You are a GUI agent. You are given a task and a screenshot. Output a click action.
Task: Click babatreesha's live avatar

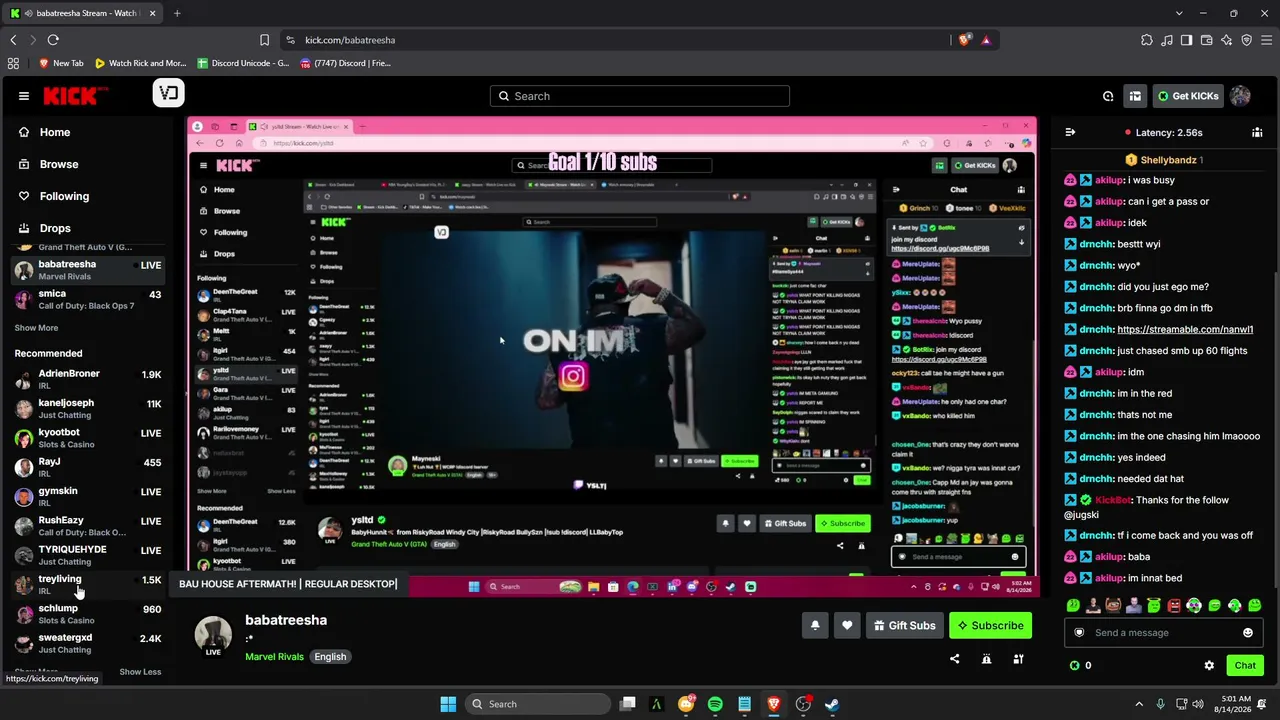click(x=213, y=636)
